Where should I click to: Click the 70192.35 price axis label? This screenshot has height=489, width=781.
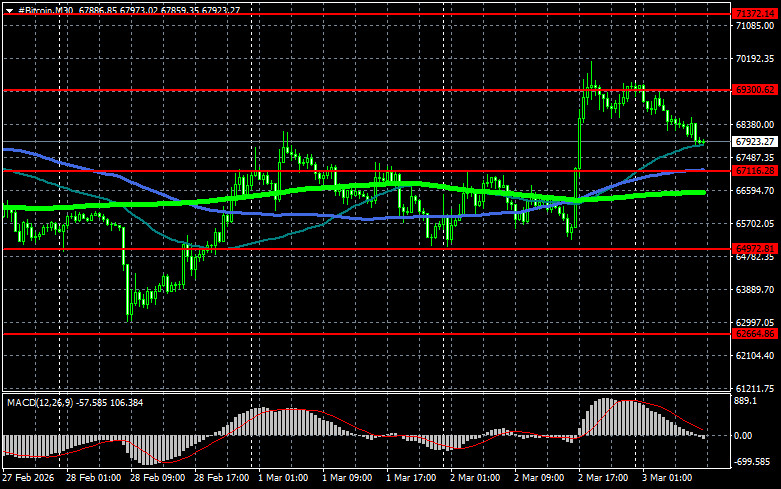click(x=755, y=59)
